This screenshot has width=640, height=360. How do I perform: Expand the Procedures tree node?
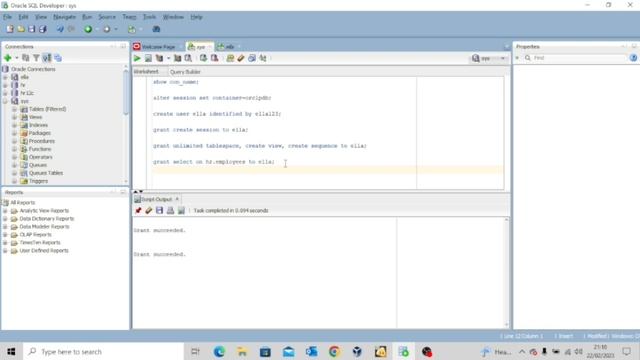tap(14, 141)
